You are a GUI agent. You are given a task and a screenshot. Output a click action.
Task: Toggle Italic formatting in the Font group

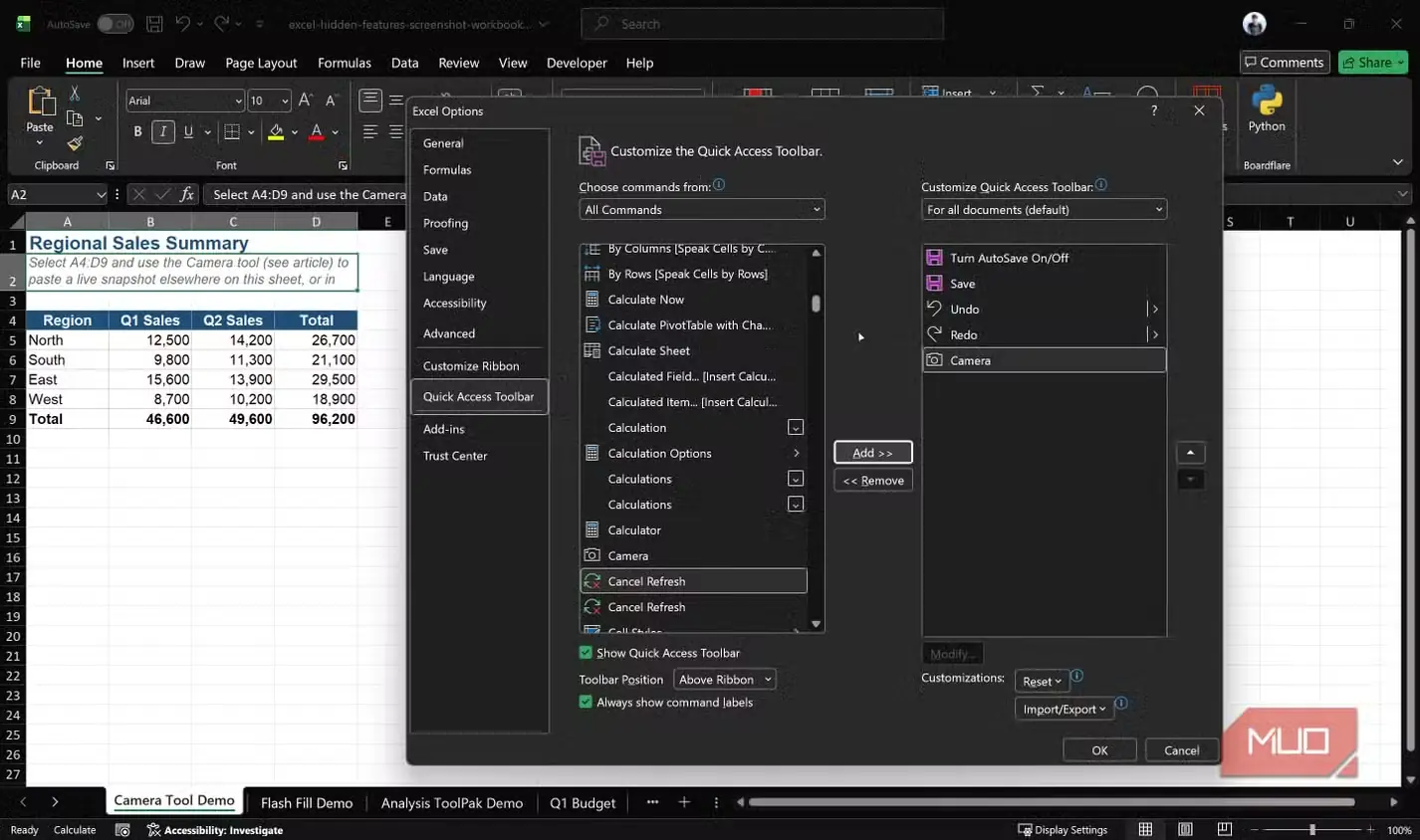pyautogui.click(x=162, y=131)
